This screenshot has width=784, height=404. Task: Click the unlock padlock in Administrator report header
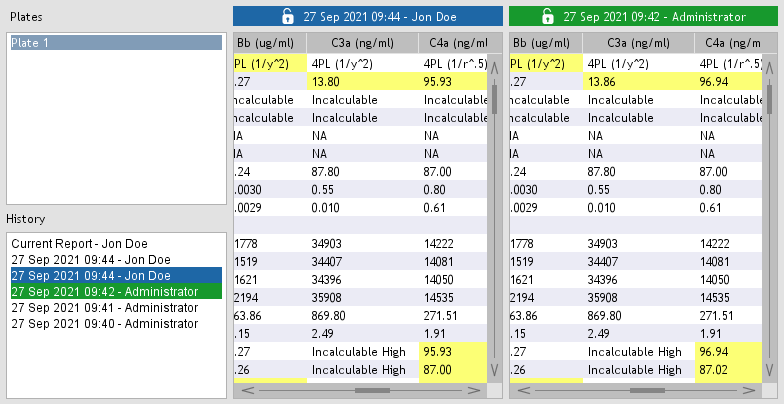pyautogui.click(x=548, y=16)
